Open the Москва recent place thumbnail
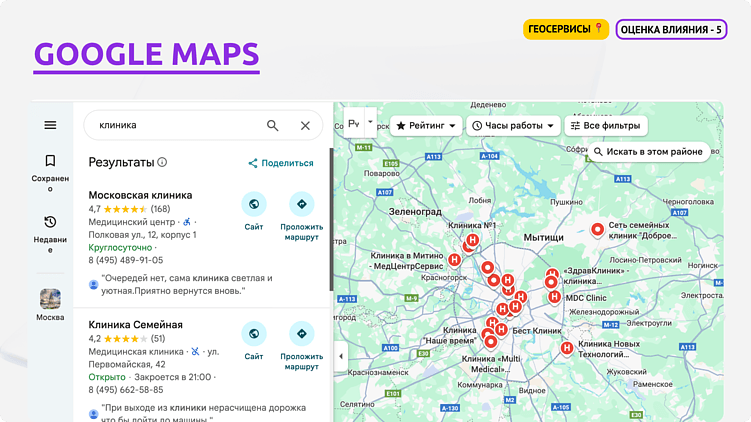 pos(50,299)
